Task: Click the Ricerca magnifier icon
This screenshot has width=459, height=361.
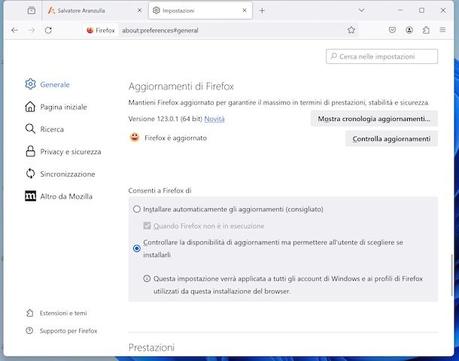Action: (x=30, y=129)
